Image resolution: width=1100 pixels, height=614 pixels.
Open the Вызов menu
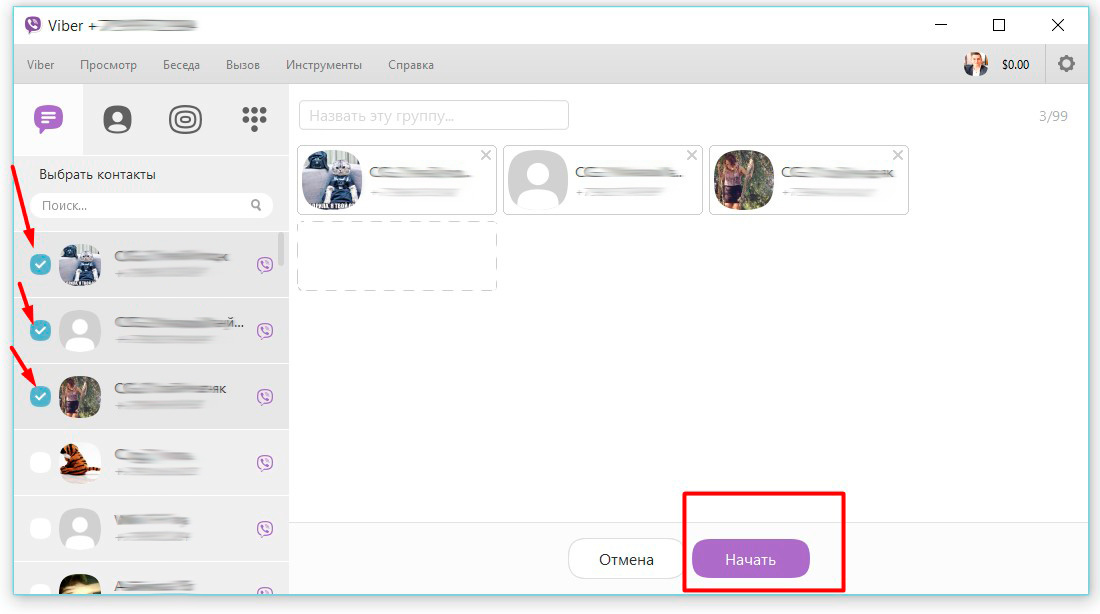243,64
